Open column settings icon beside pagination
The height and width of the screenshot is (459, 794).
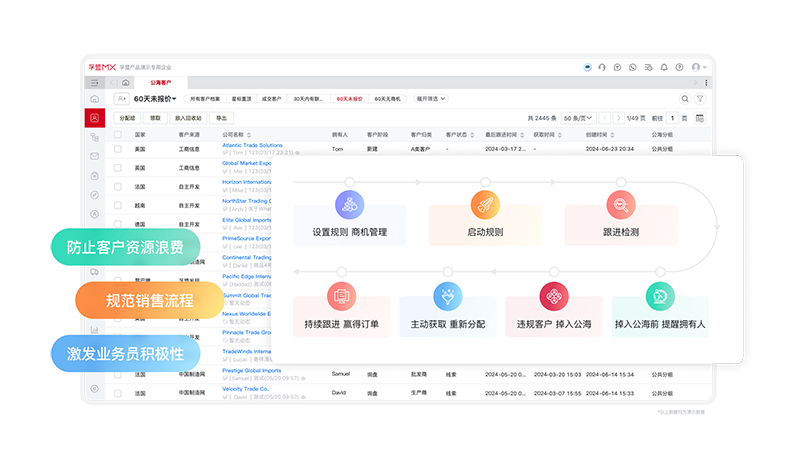point(700,118)
